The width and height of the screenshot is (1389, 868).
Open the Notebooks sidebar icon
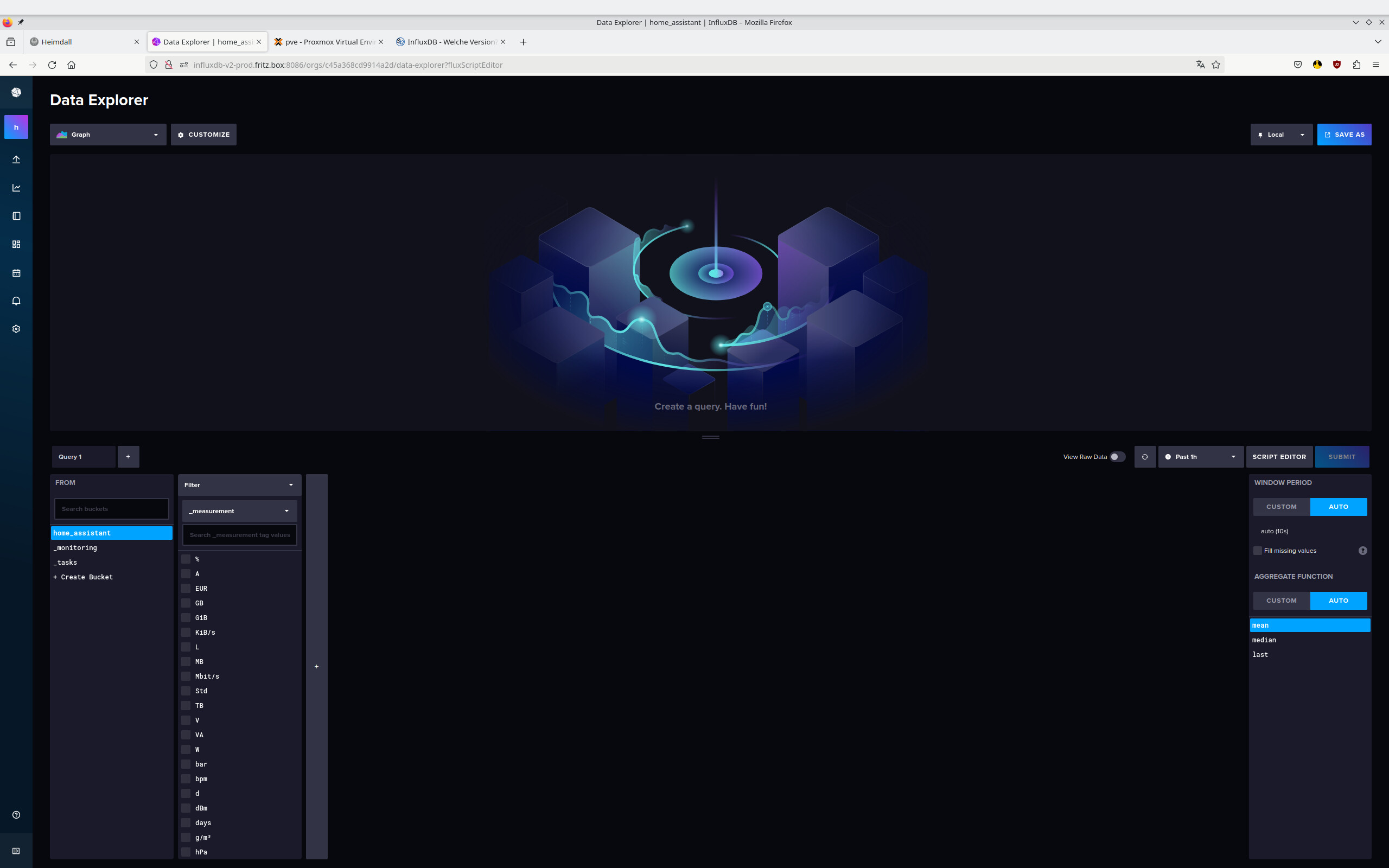tap(16, 216)
